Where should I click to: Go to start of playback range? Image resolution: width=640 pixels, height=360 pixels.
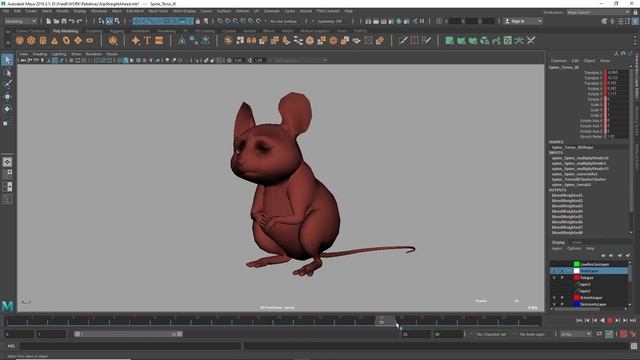click(579, 320)
